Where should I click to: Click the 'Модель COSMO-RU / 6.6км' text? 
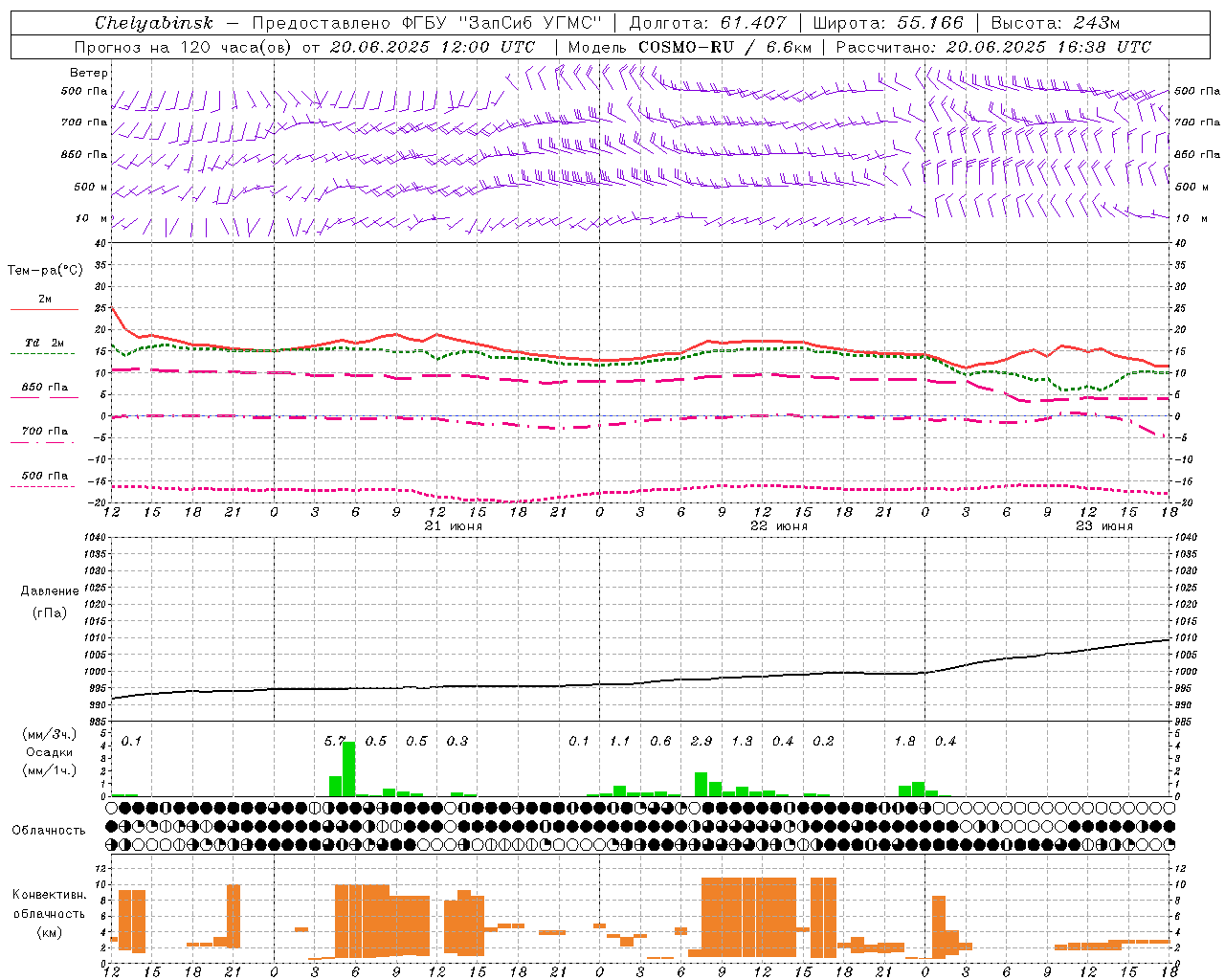coord(690,47)
